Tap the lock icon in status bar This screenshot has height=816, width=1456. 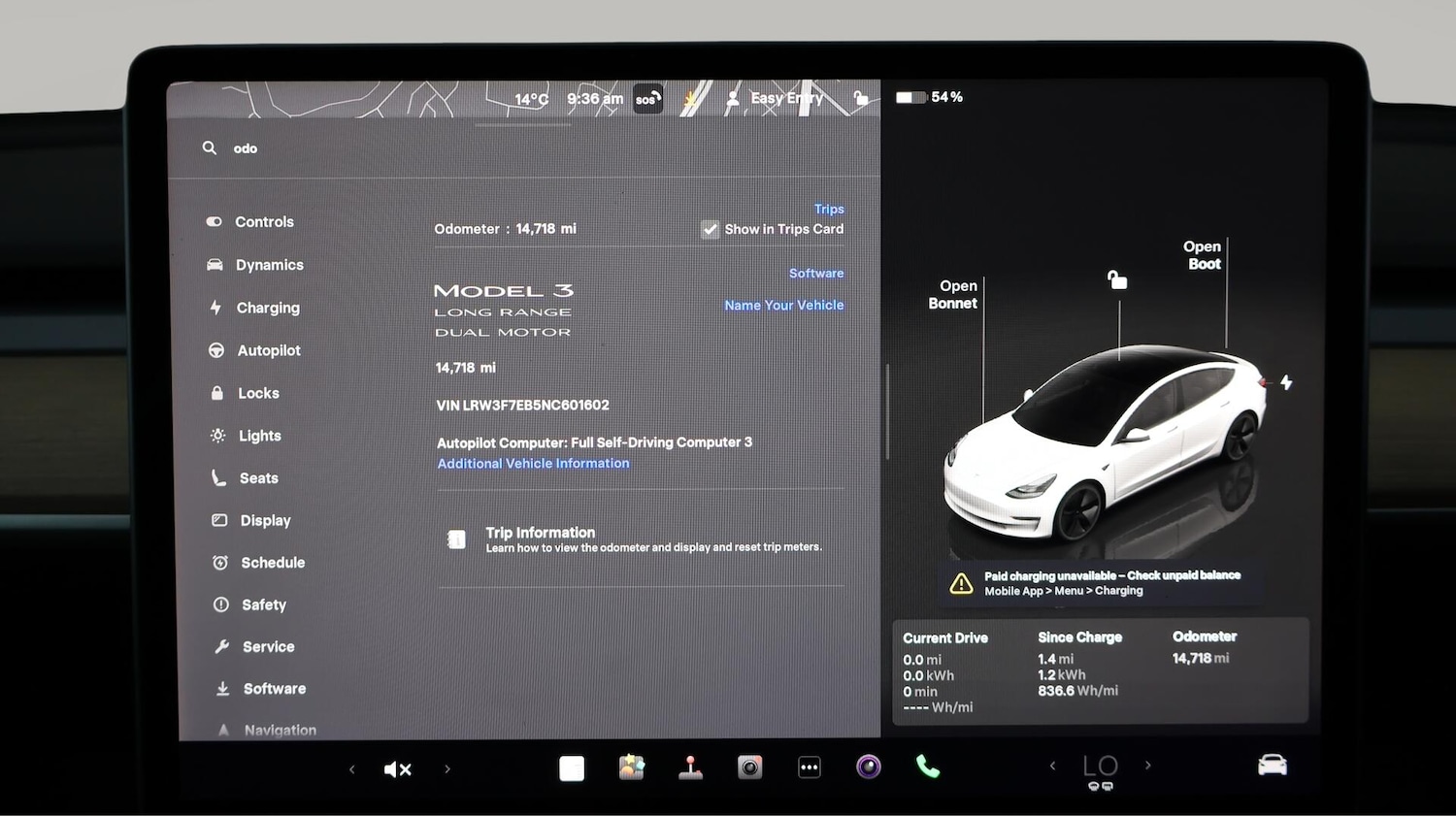(x=861, y=98)
